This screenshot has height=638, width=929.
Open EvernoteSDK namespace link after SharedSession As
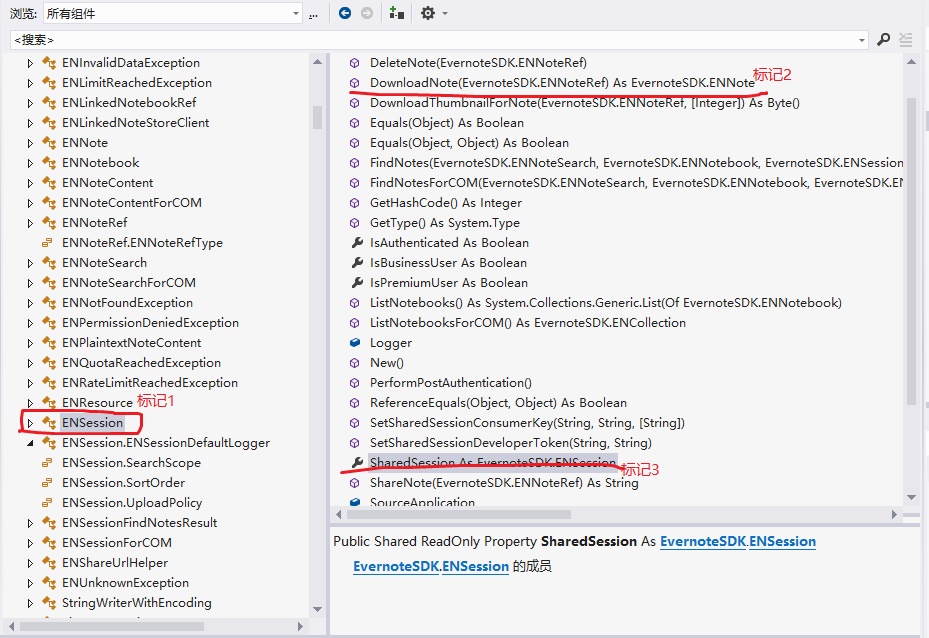tap(703, 541)
